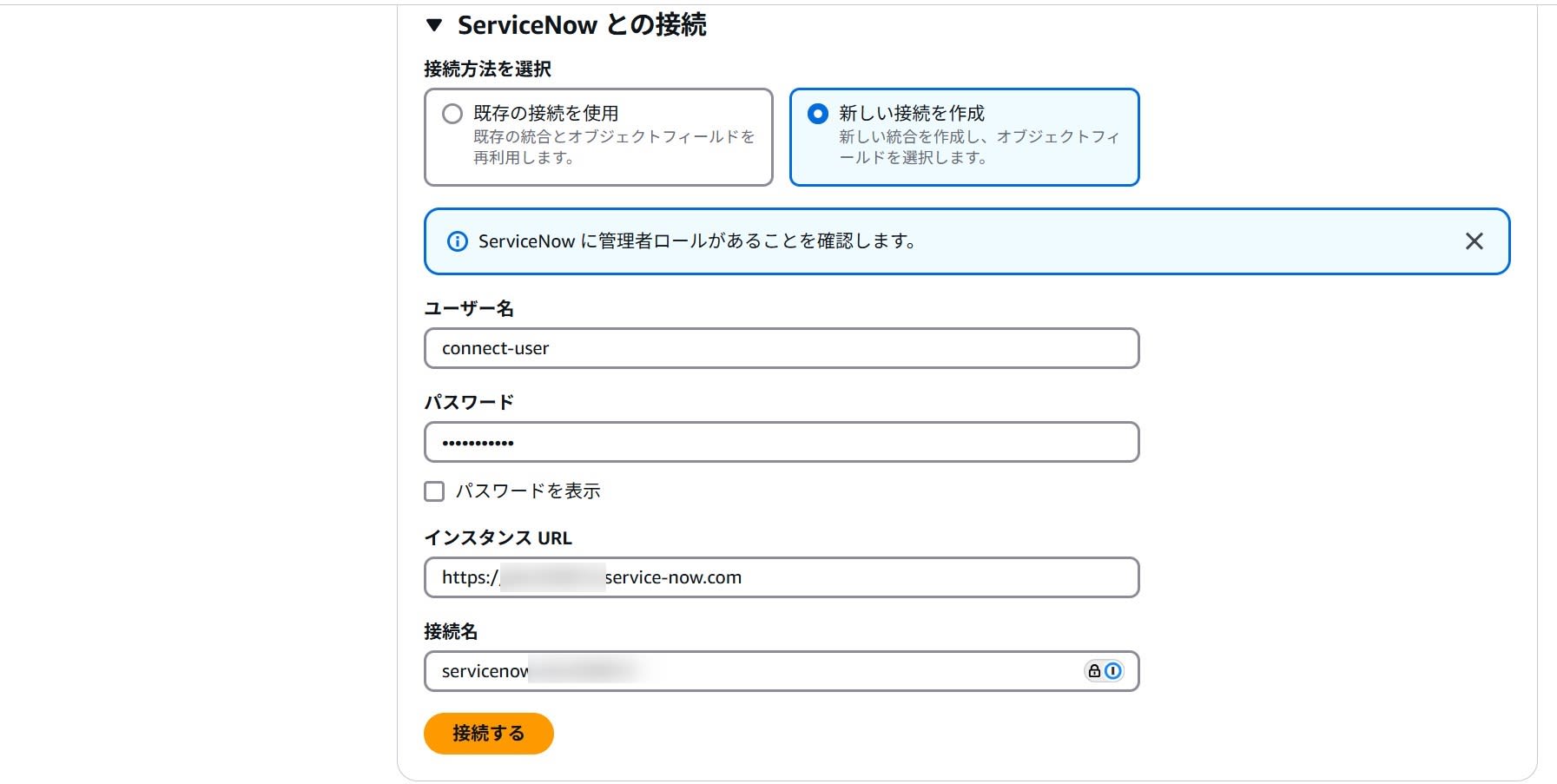This screenshot has width=1557, height=784.
Task: Collapse the ServiceNow との接続 section triangle
Action: [x=434, y=25]
